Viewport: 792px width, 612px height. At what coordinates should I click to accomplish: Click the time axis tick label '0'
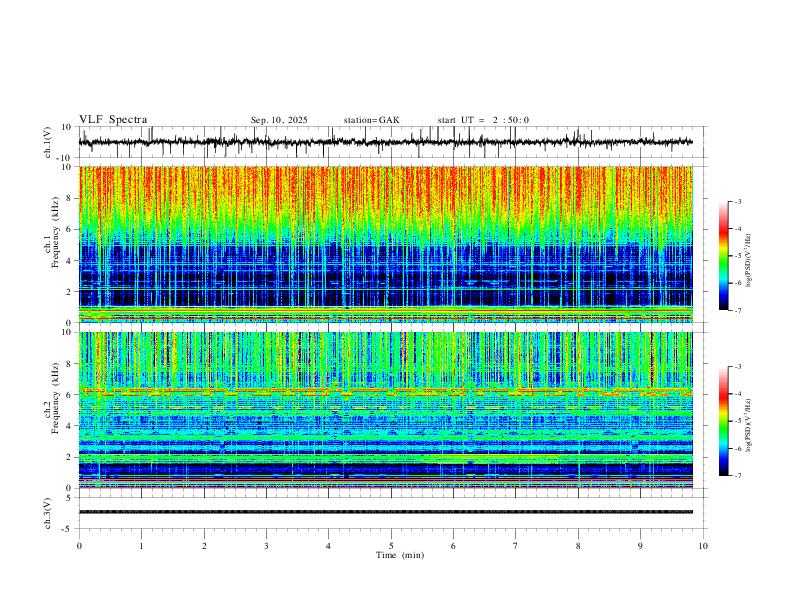[79, 546]
